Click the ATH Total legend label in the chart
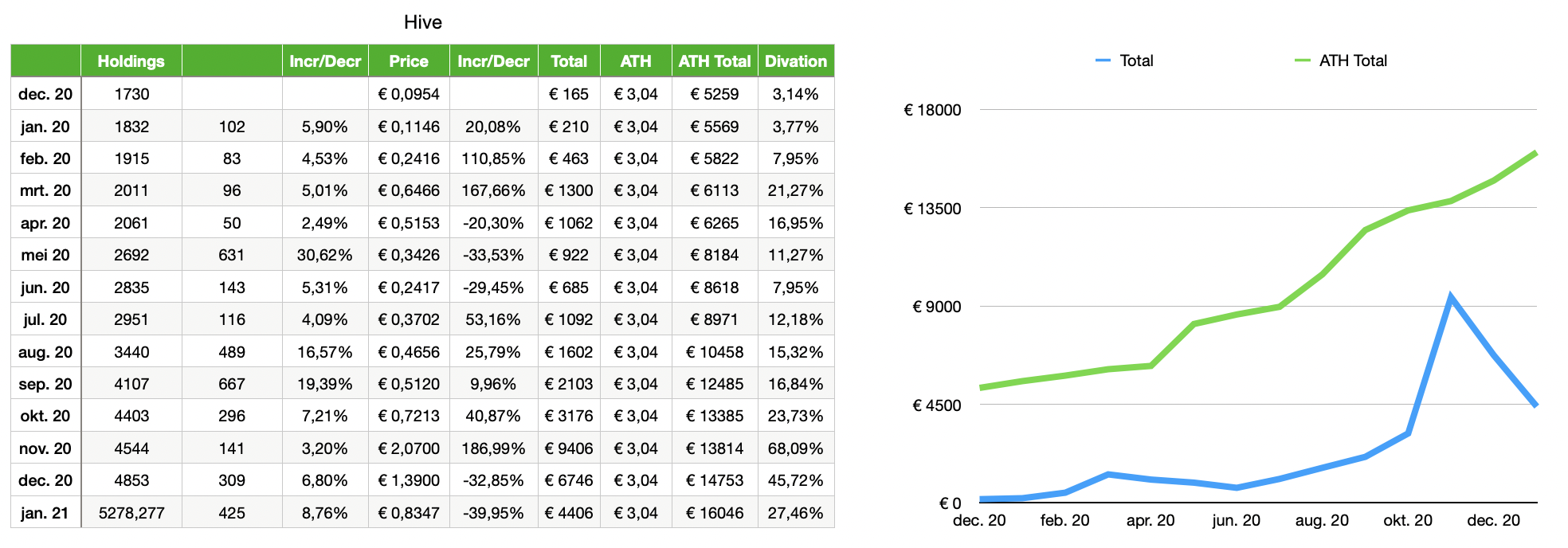 coord(1353,61)
